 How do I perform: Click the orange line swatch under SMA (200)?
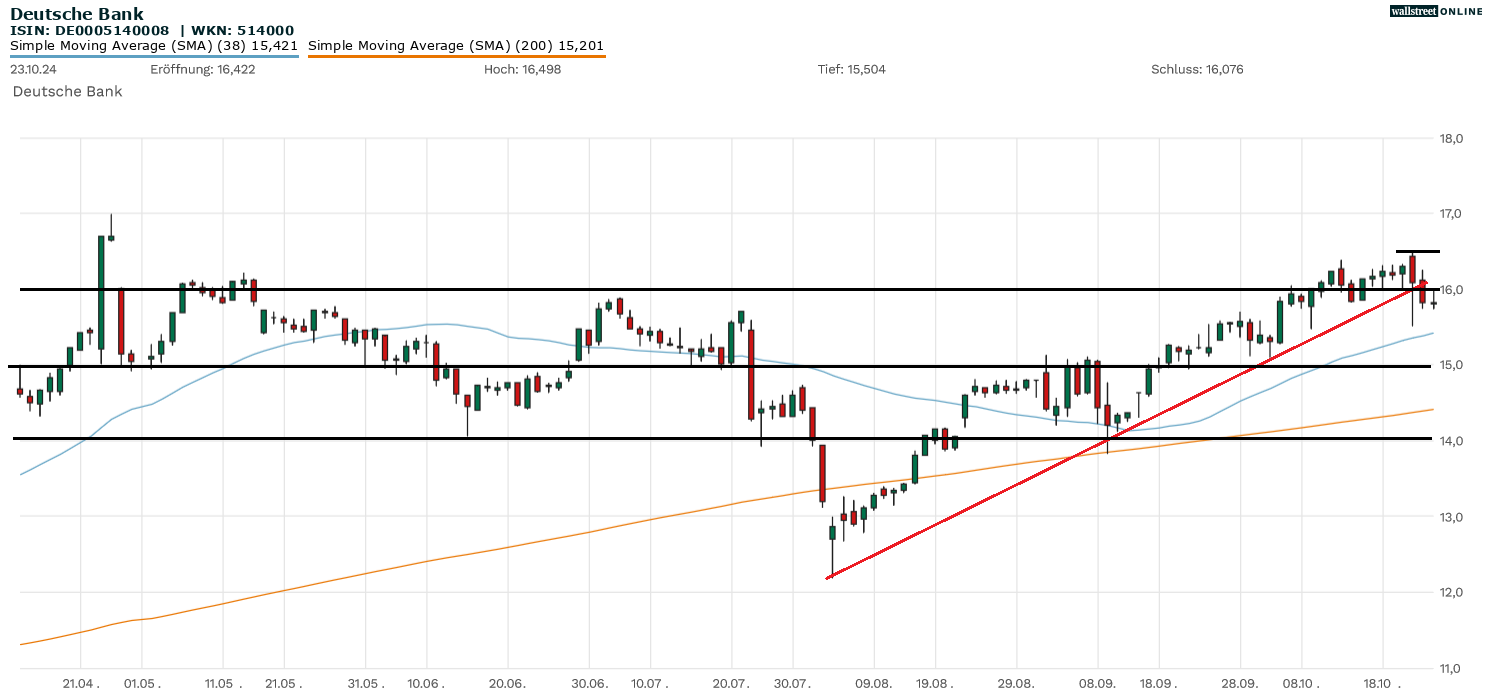(456, 56)
